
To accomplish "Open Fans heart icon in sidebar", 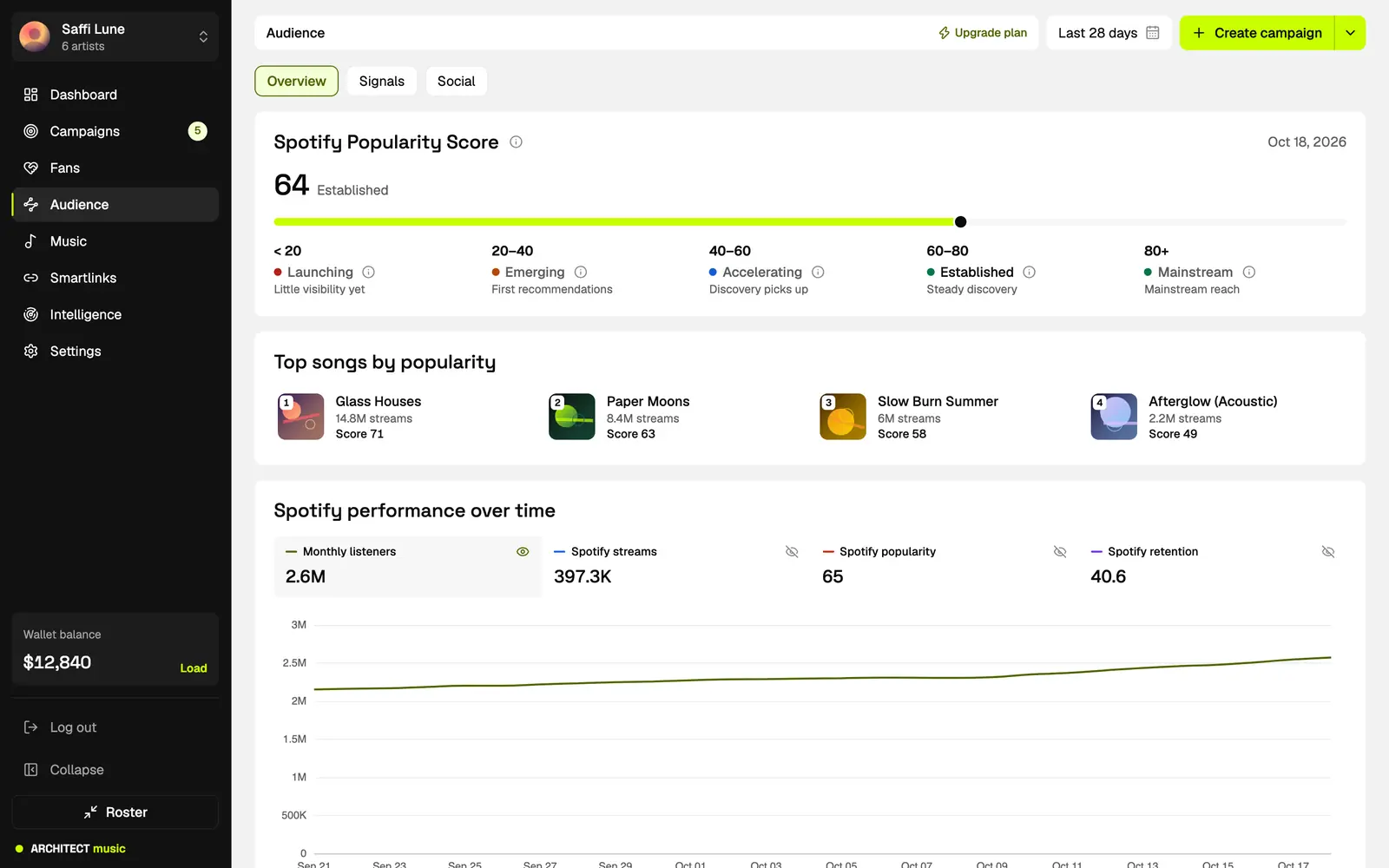I will (31, 168).
